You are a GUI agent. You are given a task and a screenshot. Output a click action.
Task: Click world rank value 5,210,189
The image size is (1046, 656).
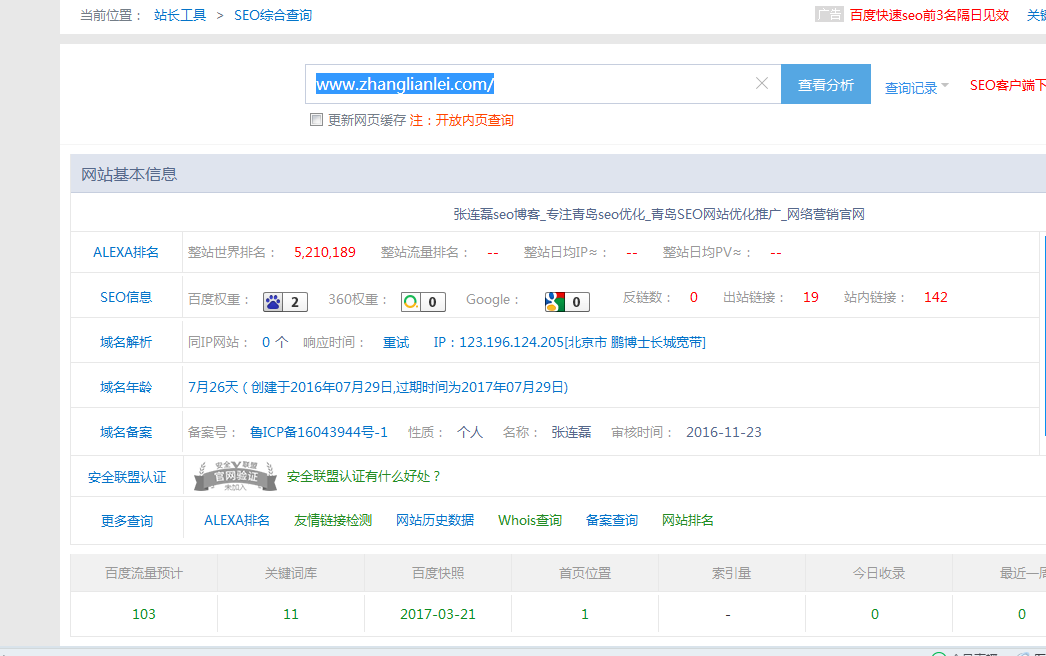coord(325,252)
